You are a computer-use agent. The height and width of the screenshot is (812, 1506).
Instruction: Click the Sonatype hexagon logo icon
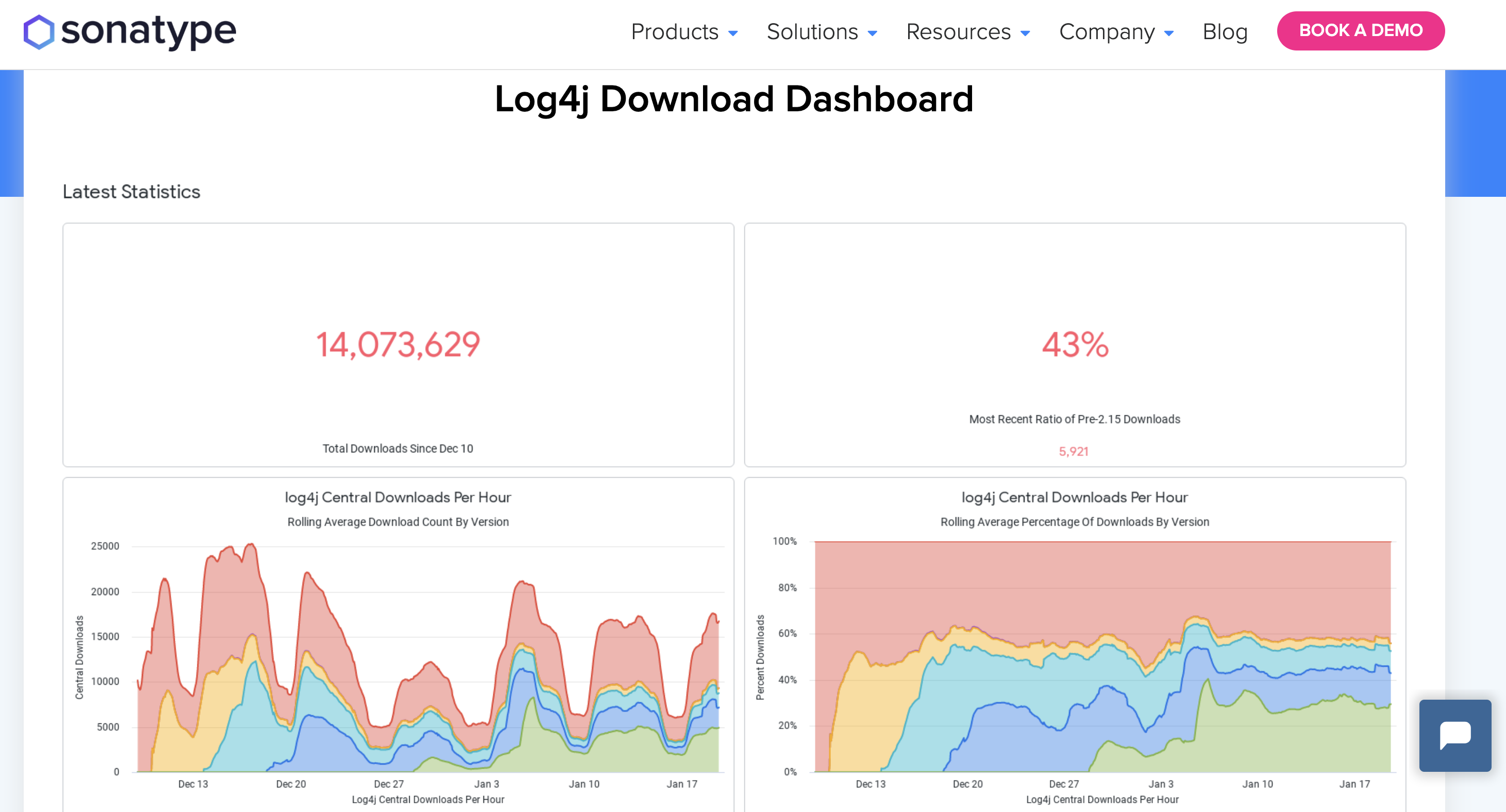(x=39, y=31)
